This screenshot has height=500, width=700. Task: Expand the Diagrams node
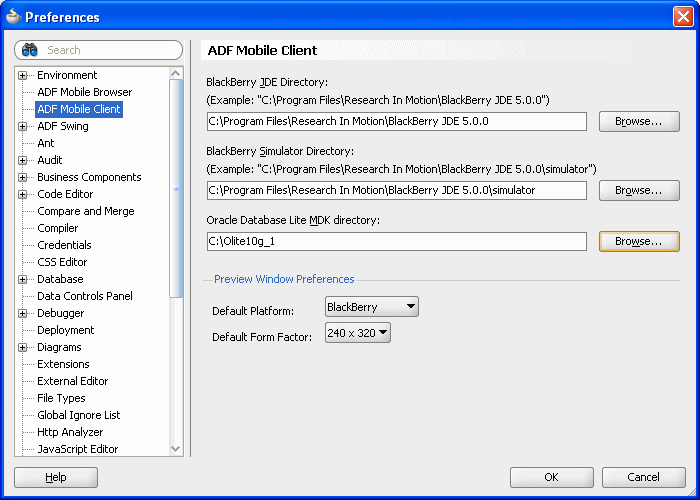22,347
